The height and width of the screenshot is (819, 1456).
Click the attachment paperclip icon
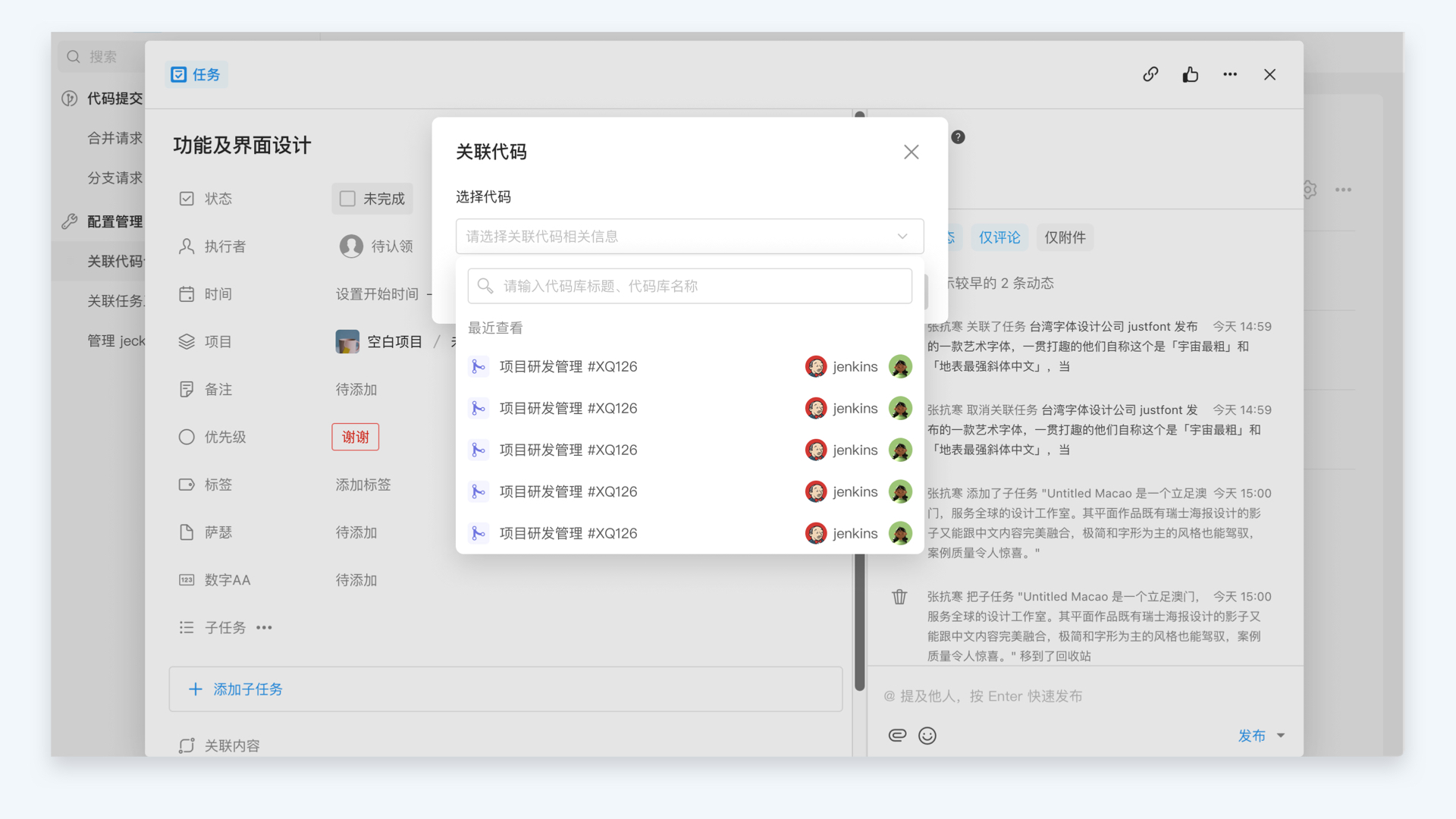[897, 735]
